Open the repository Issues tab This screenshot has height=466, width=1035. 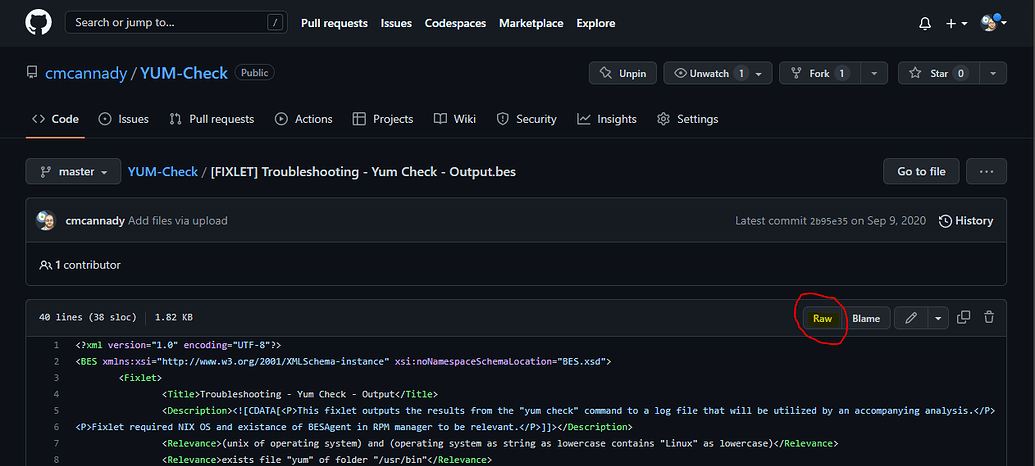123,119
